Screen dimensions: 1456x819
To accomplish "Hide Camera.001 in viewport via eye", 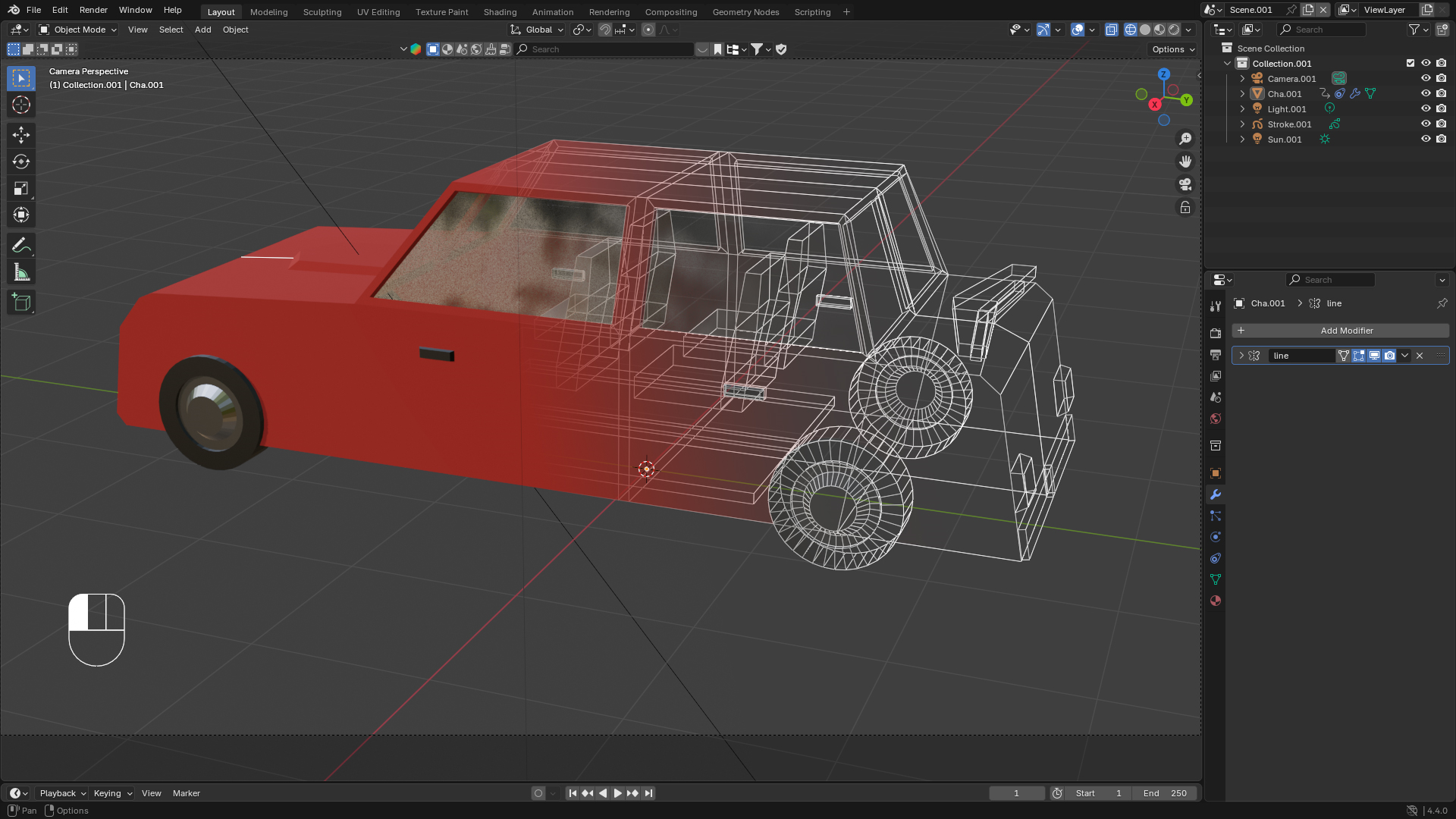I will pos(1426,78).
